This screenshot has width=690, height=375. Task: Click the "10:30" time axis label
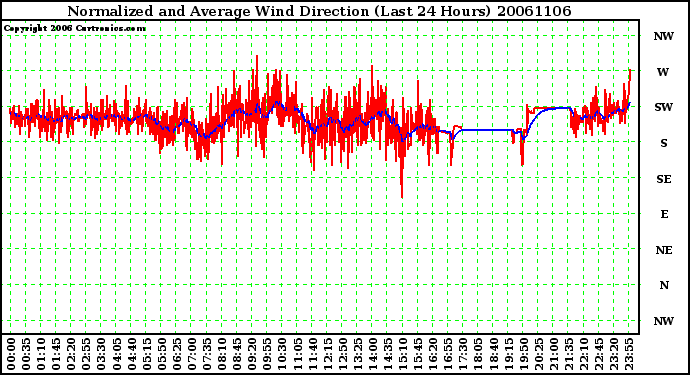pos(282,354)
